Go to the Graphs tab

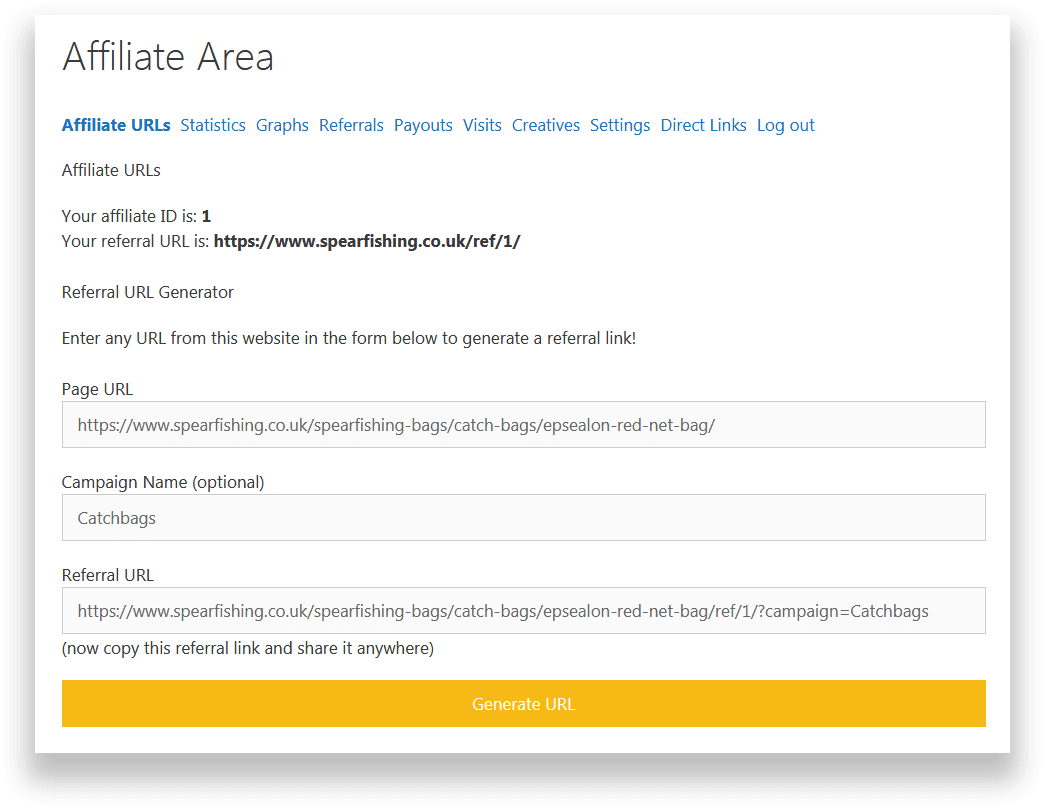click(282, 125)
